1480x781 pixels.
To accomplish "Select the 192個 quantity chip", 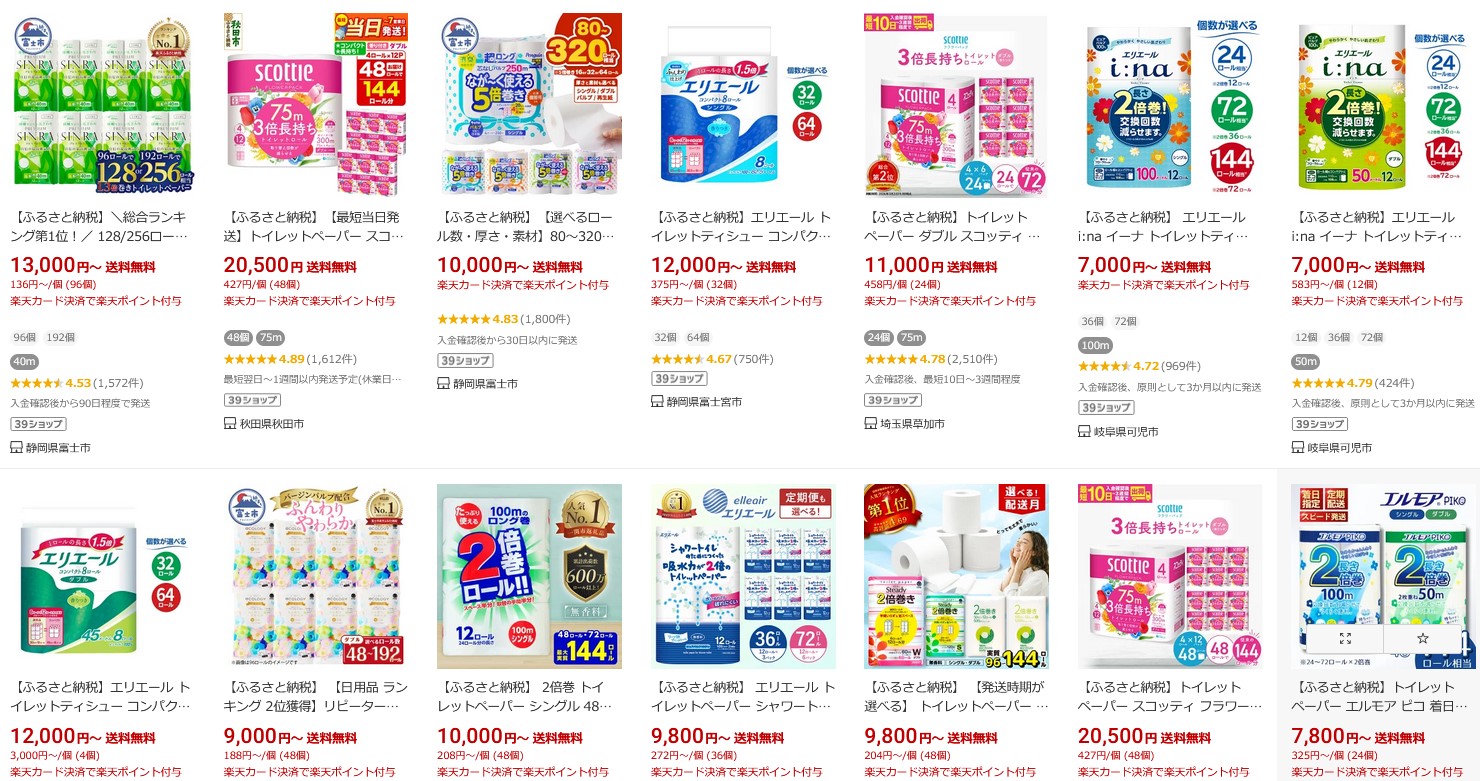I will point(60,338).
